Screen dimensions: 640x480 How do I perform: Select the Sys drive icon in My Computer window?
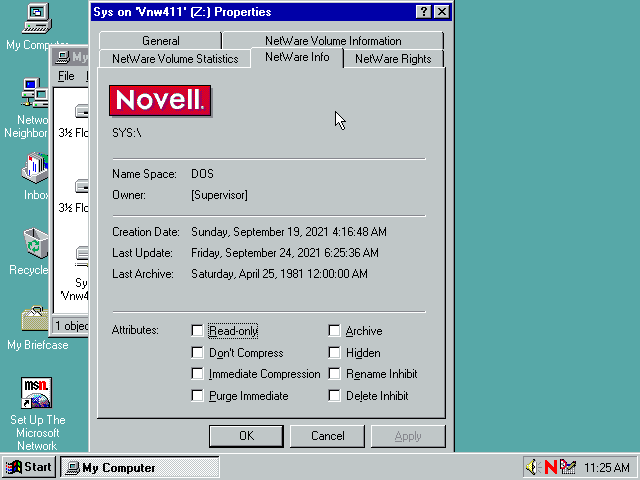[x=82, y=256]
